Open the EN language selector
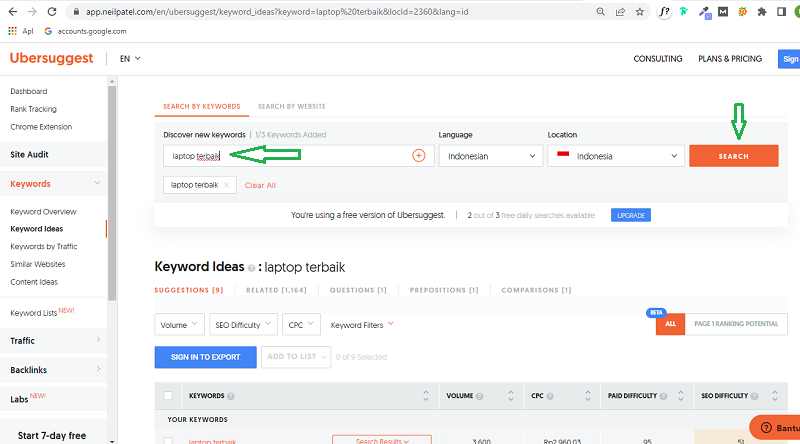 point(130,59)
